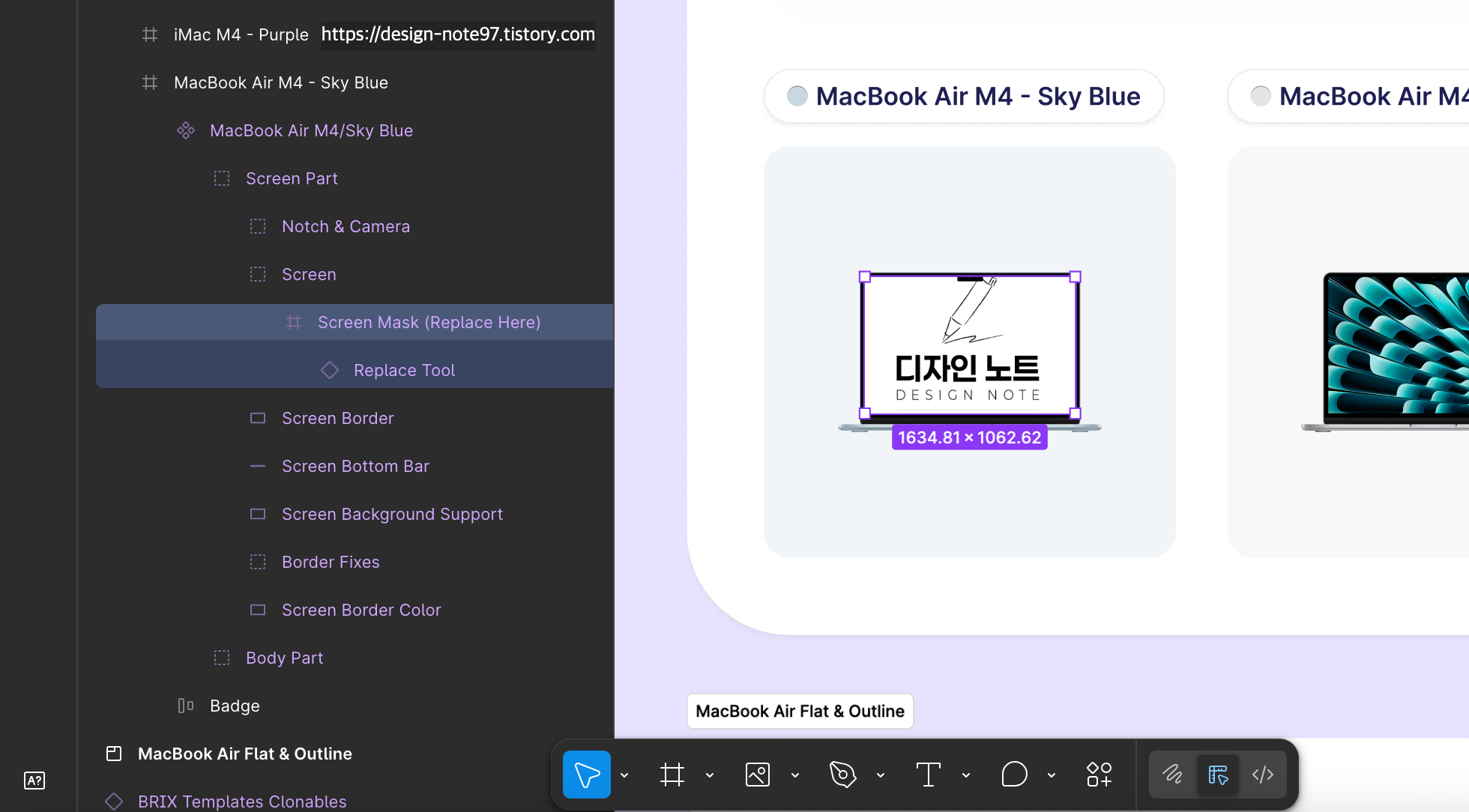
Task: Select the Replace Tool layer name
Action: coord(404,370)
